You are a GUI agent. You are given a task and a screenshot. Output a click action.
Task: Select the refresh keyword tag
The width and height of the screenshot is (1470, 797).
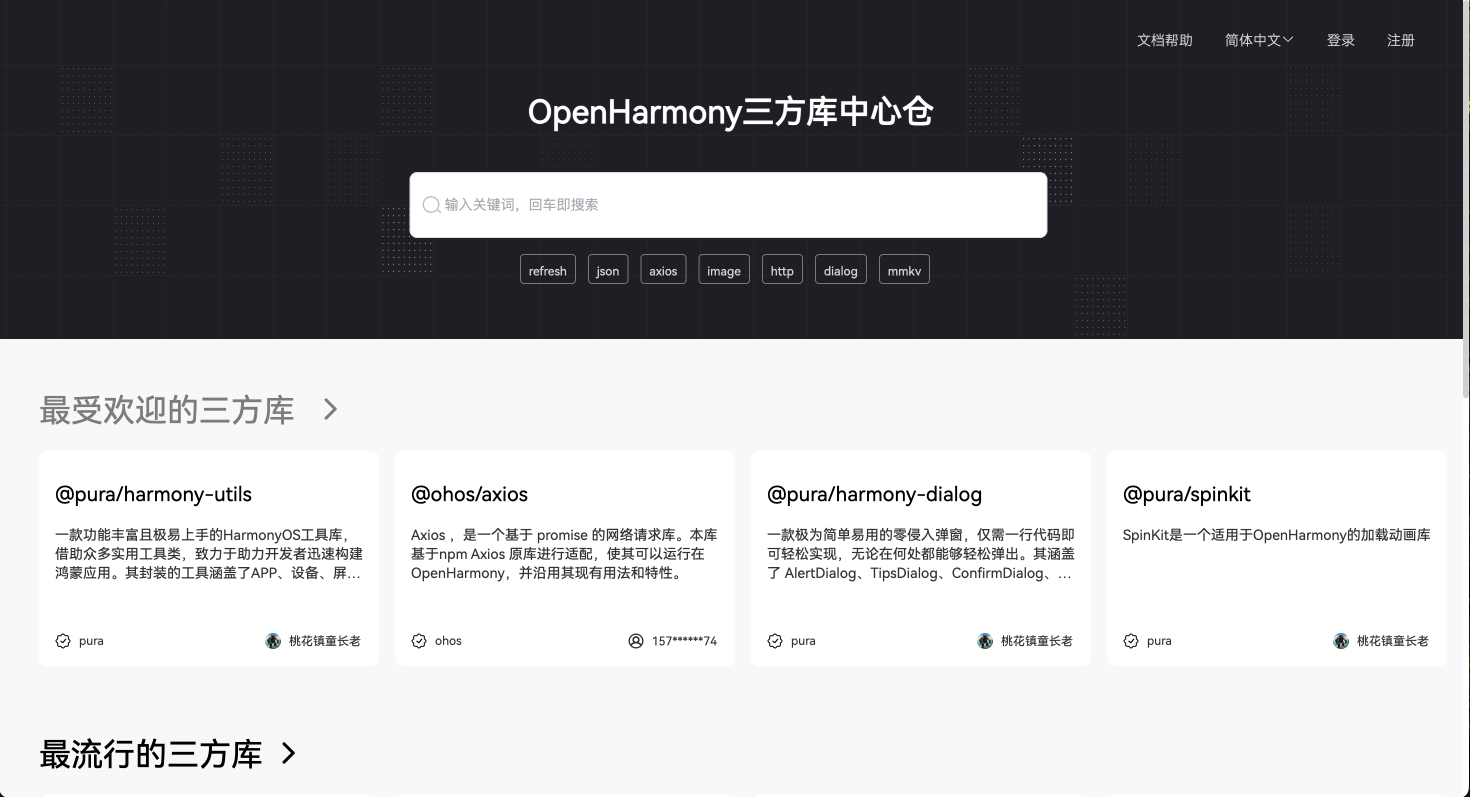point(547,269)
